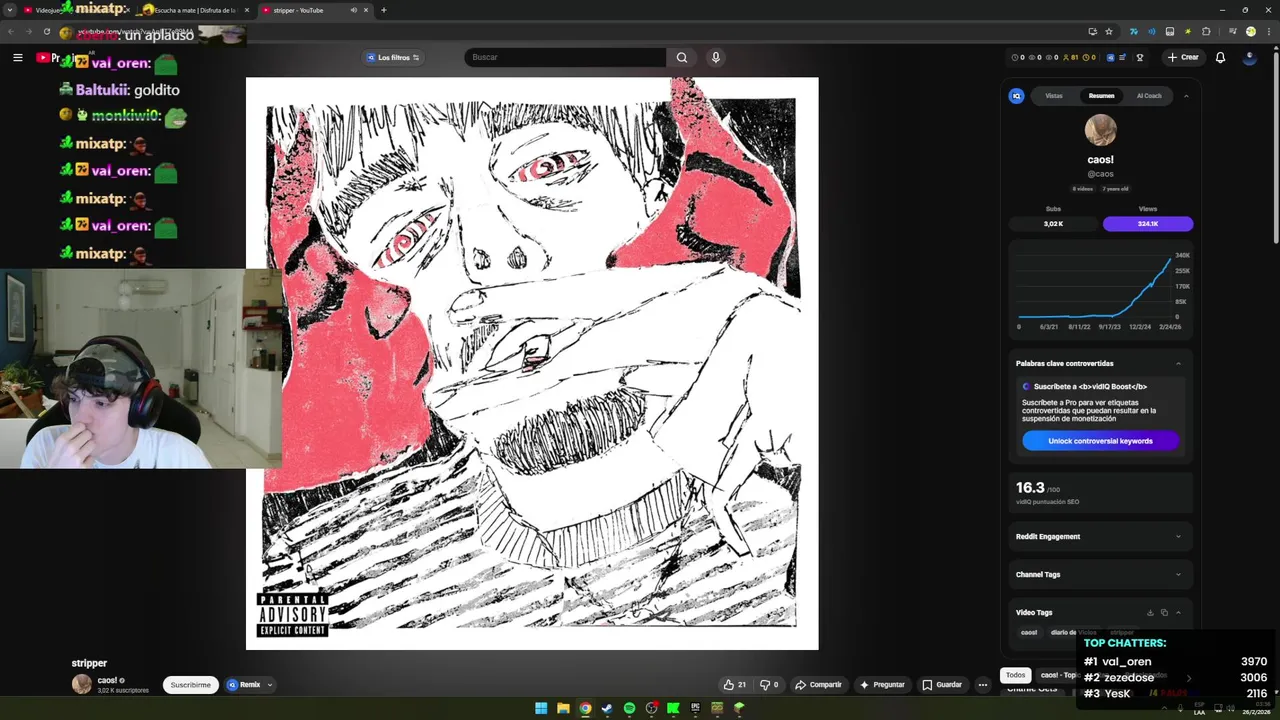Open more actions ellipsis under video
1280x720 pixels.
coord(983,685)
